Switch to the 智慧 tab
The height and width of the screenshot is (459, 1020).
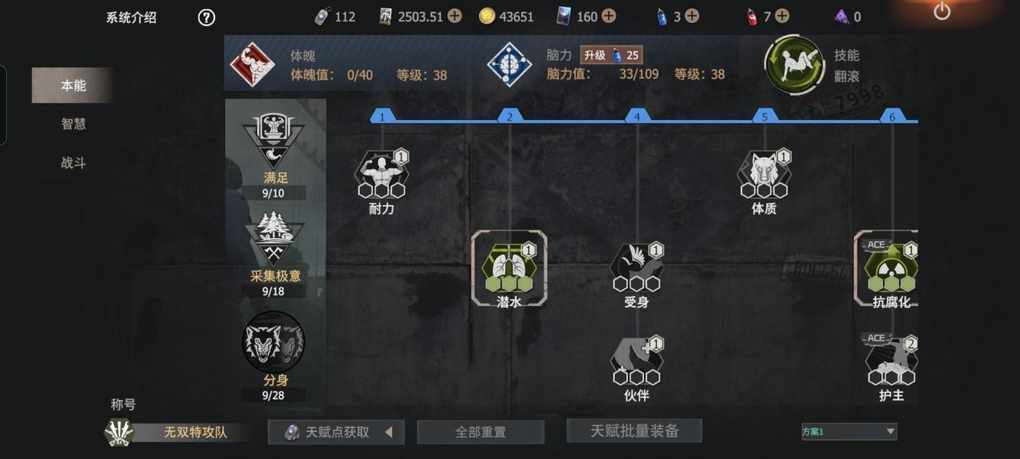(74, 124)
